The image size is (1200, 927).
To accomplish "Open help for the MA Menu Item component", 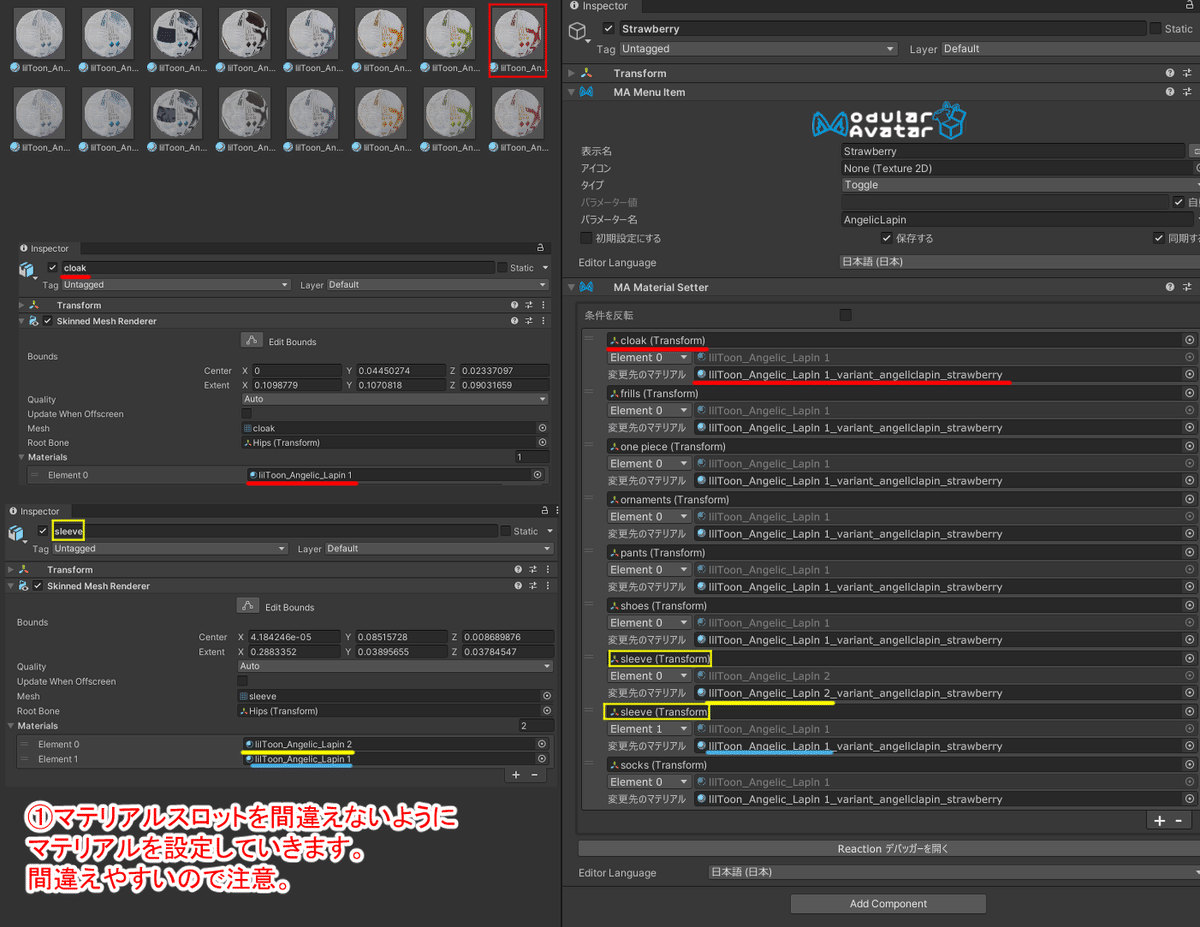I will 1168,91.
